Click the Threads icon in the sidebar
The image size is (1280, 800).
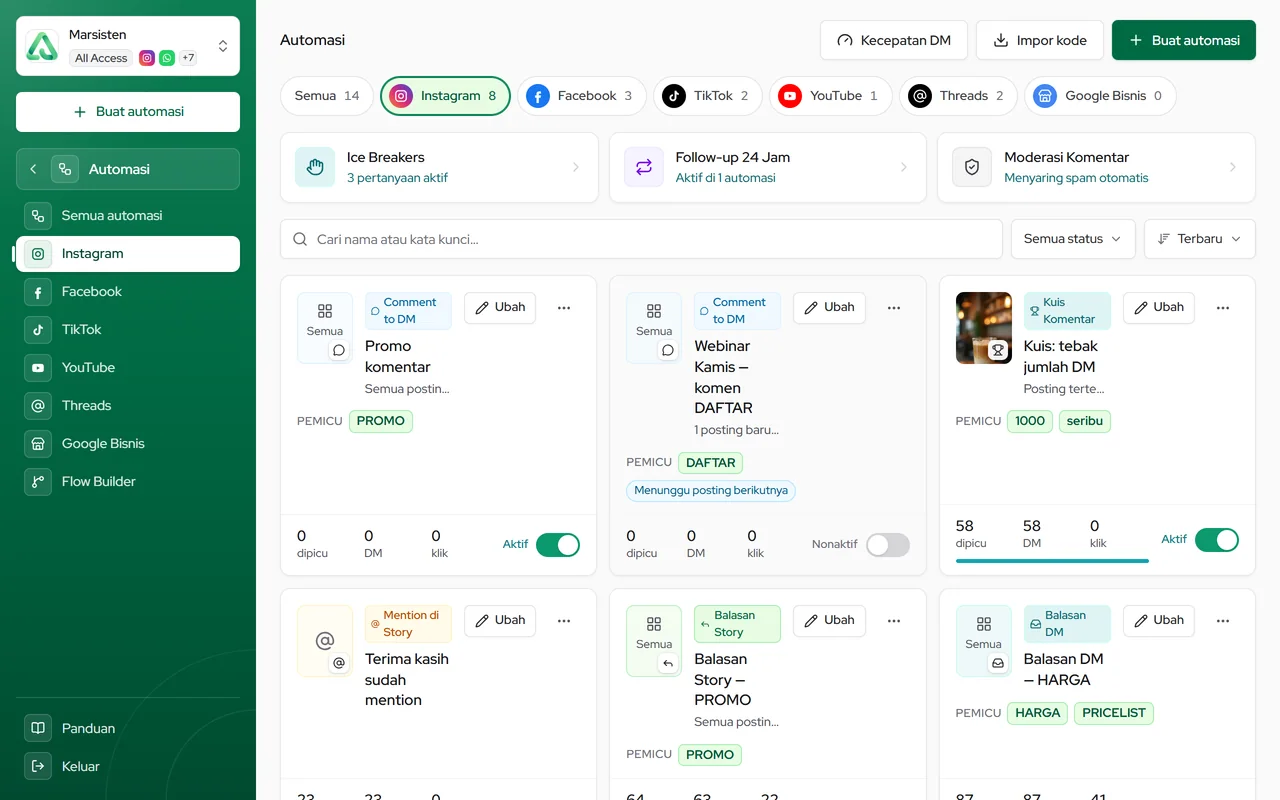tap(38, 406)
